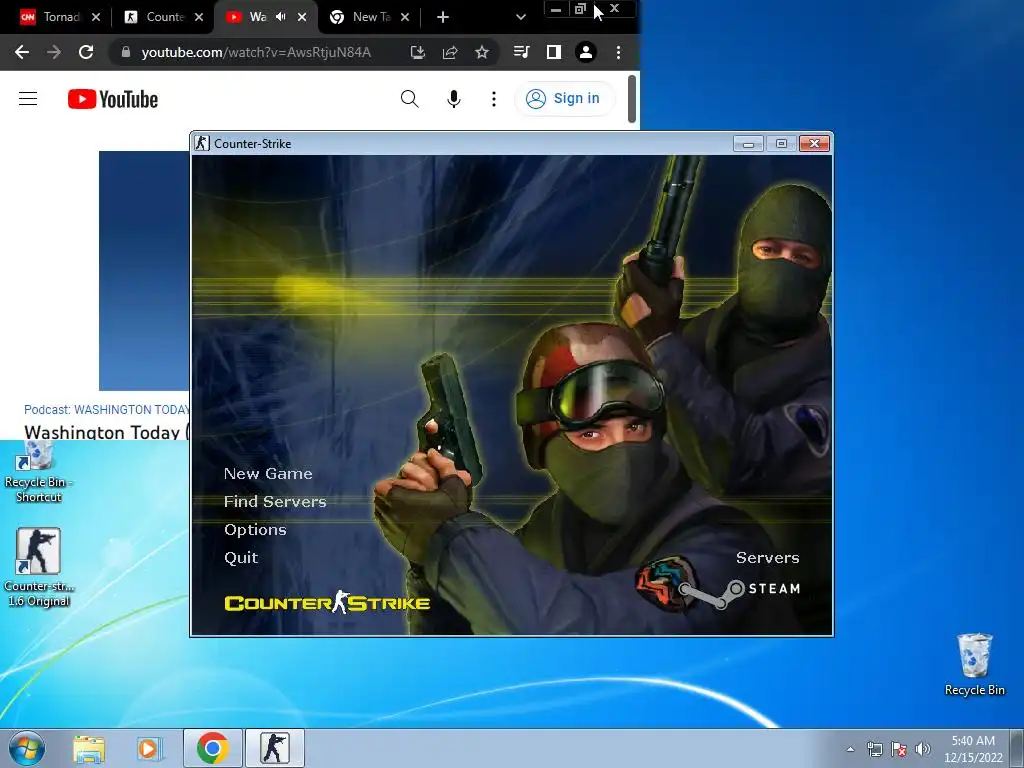Open YouTube search

409,99
